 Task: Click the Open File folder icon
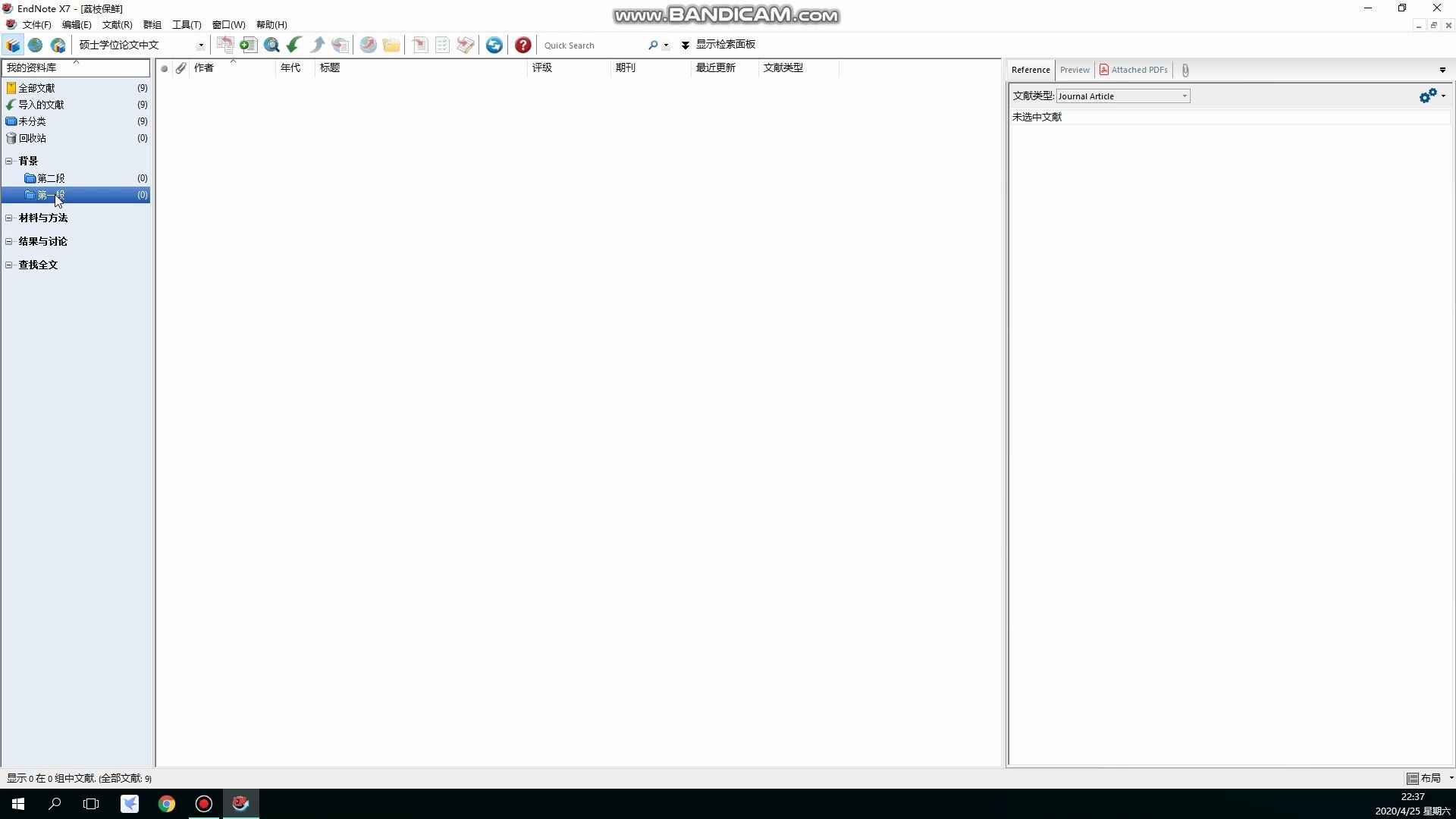[391, 45]
